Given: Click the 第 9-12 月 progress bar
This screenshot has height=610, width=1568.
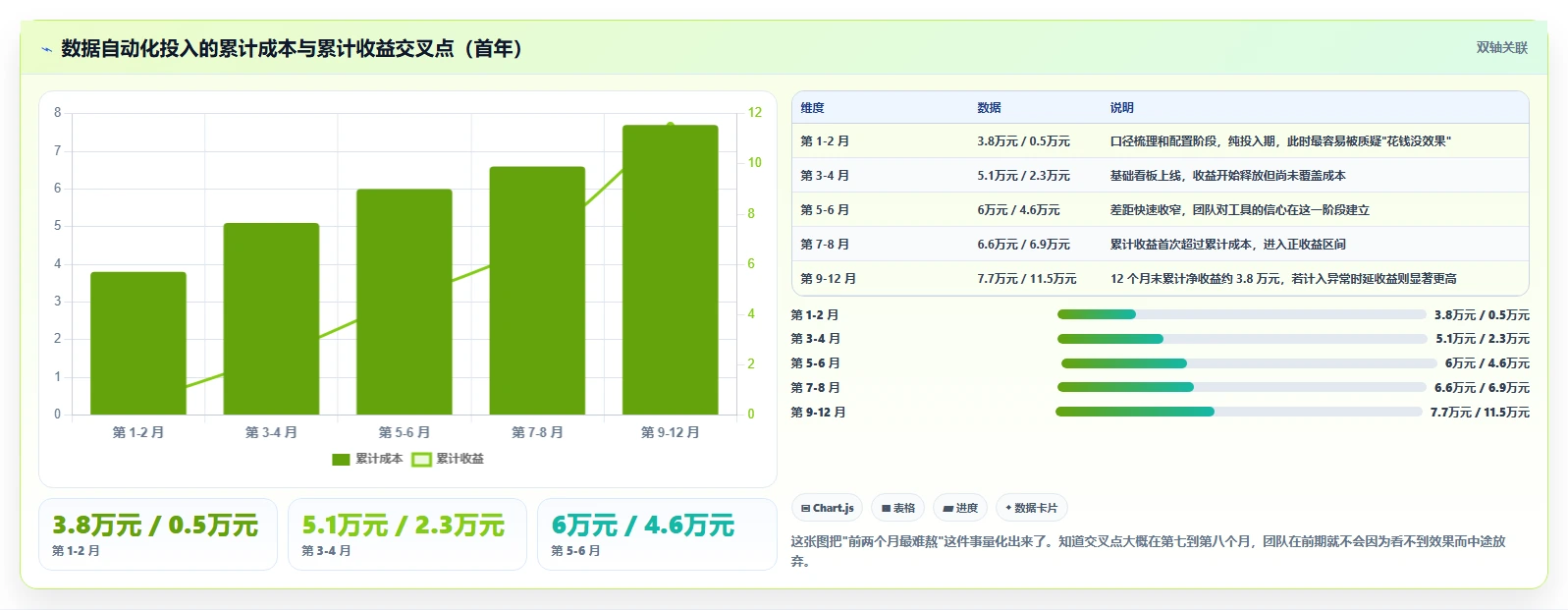Looking at the screenshot, I should pyautogui.click(x=1238, y=412).
